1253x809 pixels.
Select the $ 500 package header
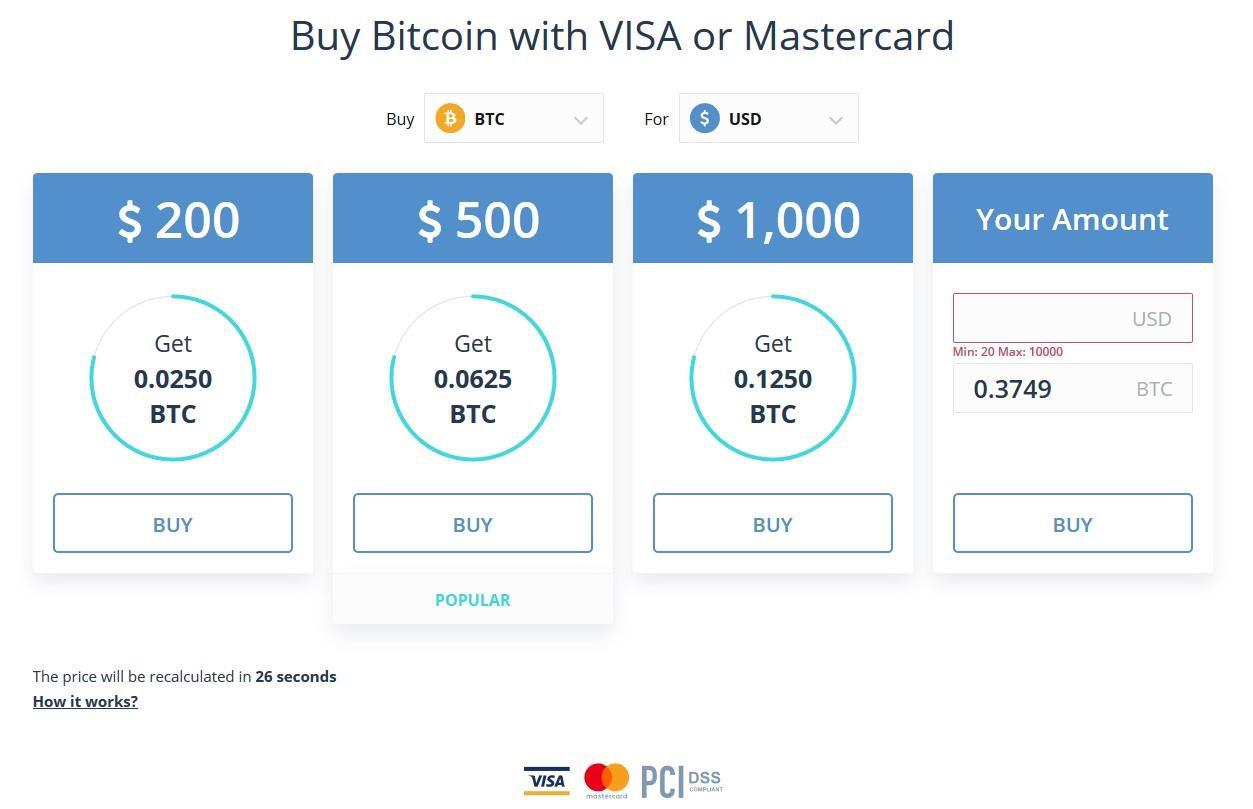coord(473,218)
